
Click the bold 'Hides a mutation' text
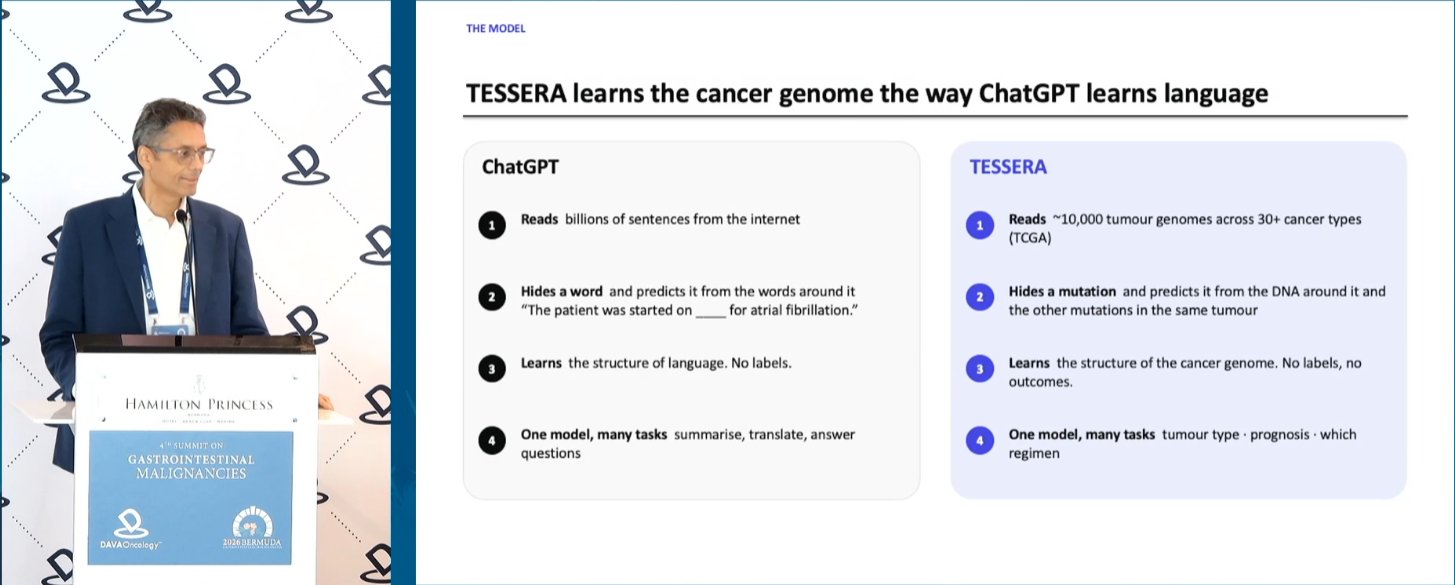point(1062,292)
